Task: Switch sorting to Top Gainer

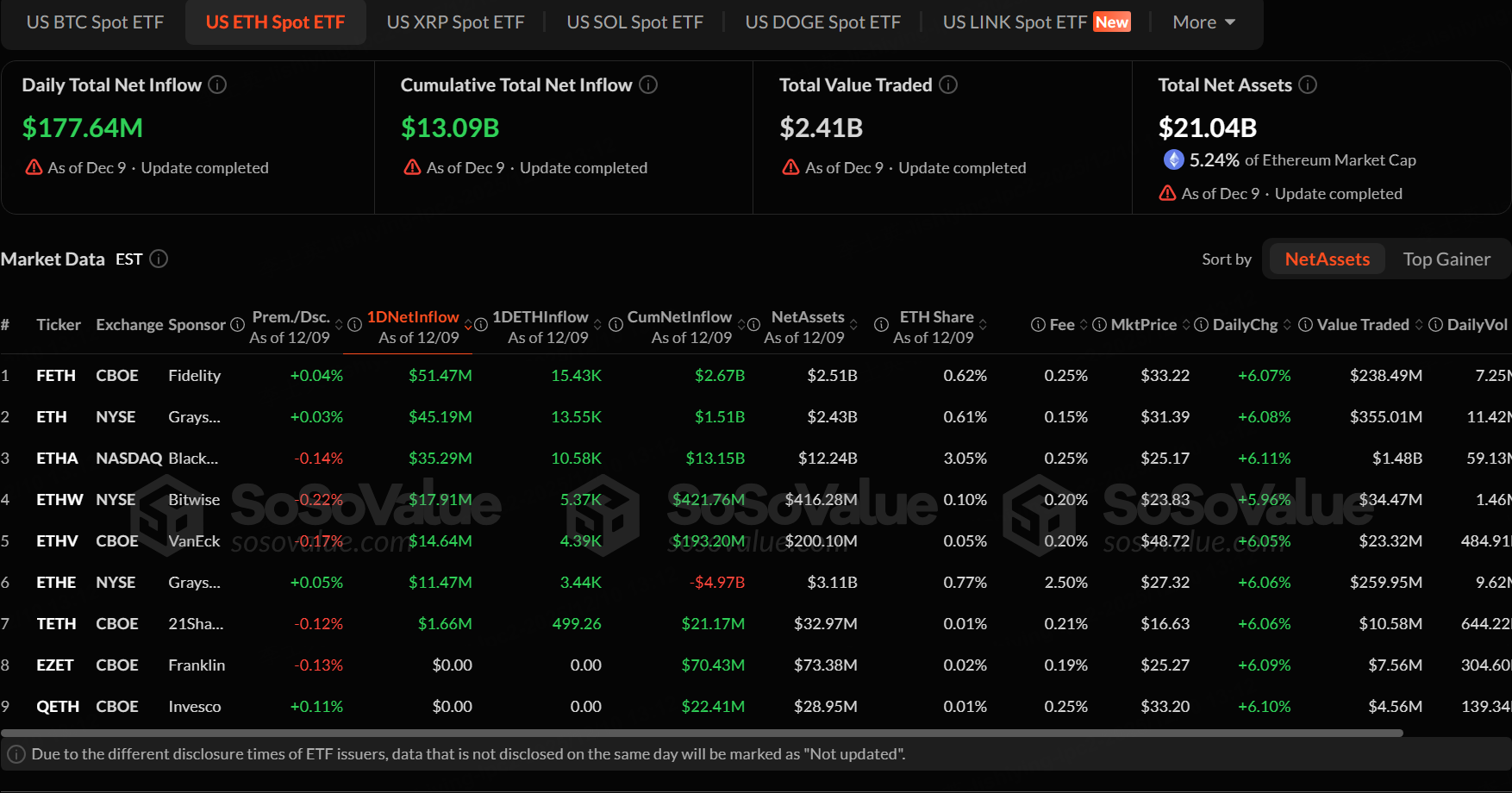Action: point(1446,259)
